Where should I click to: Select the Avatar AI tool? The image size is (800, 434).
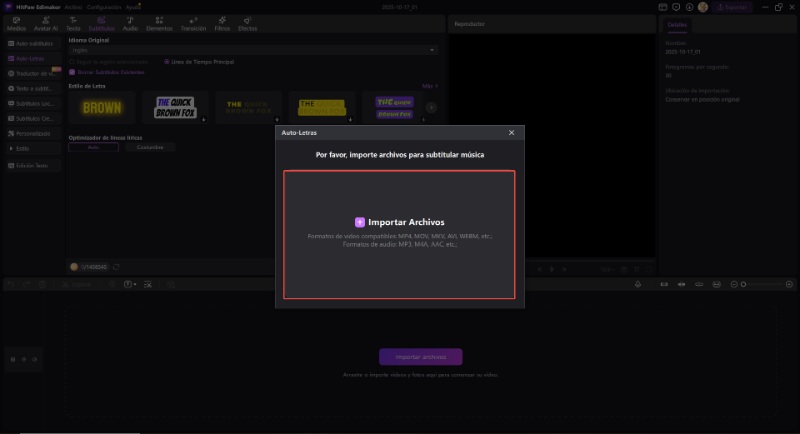coord(46,24)
